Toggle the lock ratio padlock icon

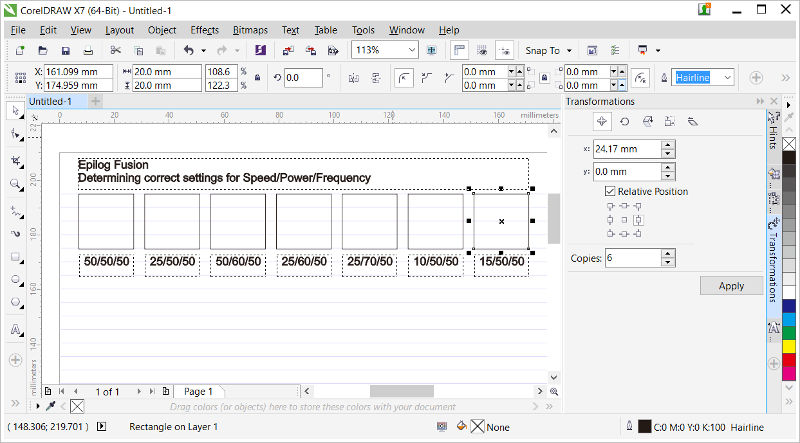pyautogui.click(x=258, y=78)
